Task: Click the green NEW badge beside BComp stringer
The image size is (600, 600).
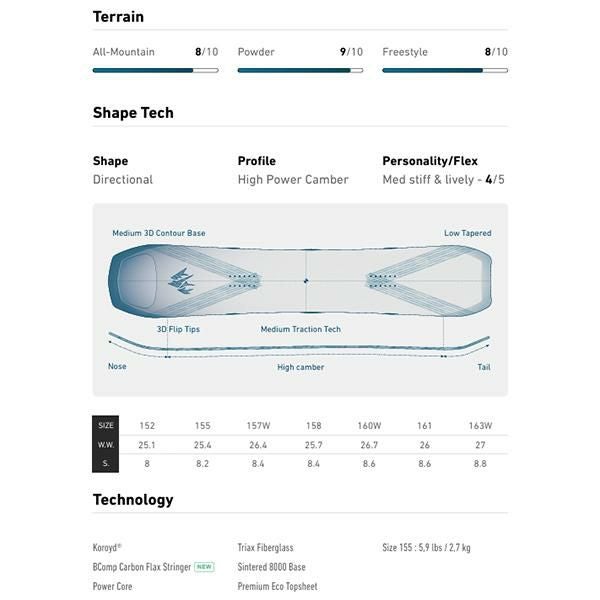Action: (x=205, y=567)
